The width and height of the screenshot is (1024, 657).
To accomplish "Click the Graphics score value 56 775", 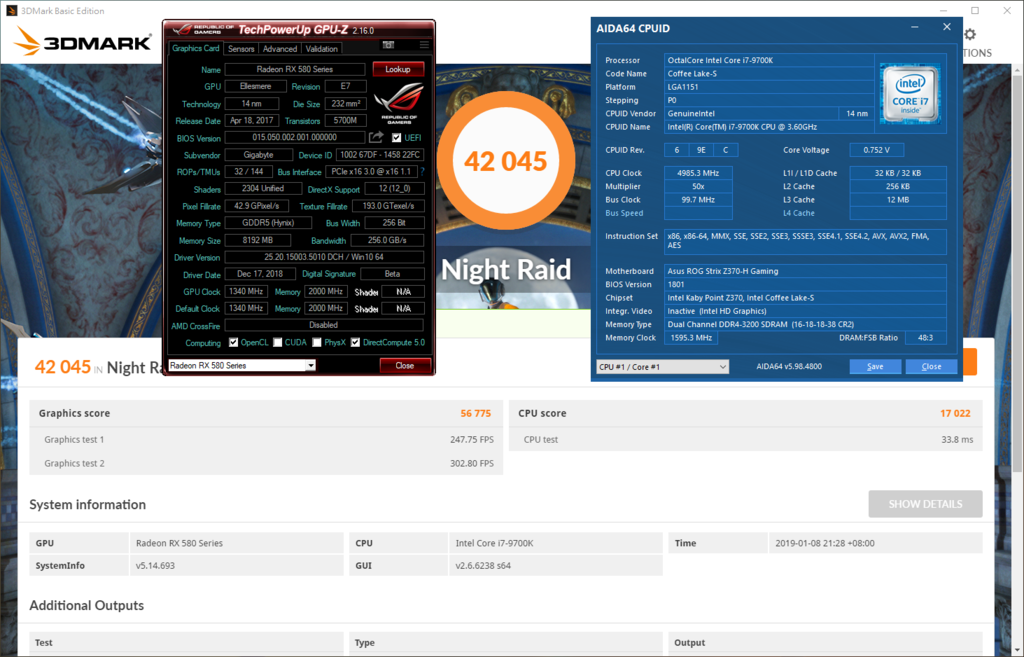I will point(475,413).
